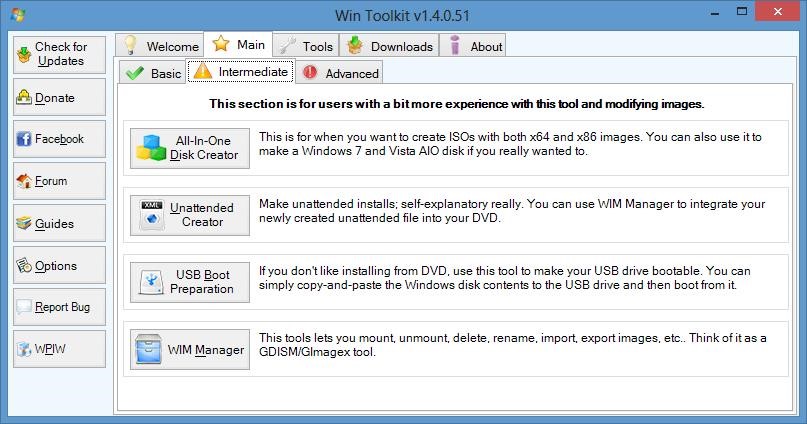This screenshot has width=807, height=424.
Task: Click the Report Bug button
Action: [x=58, y=308]
